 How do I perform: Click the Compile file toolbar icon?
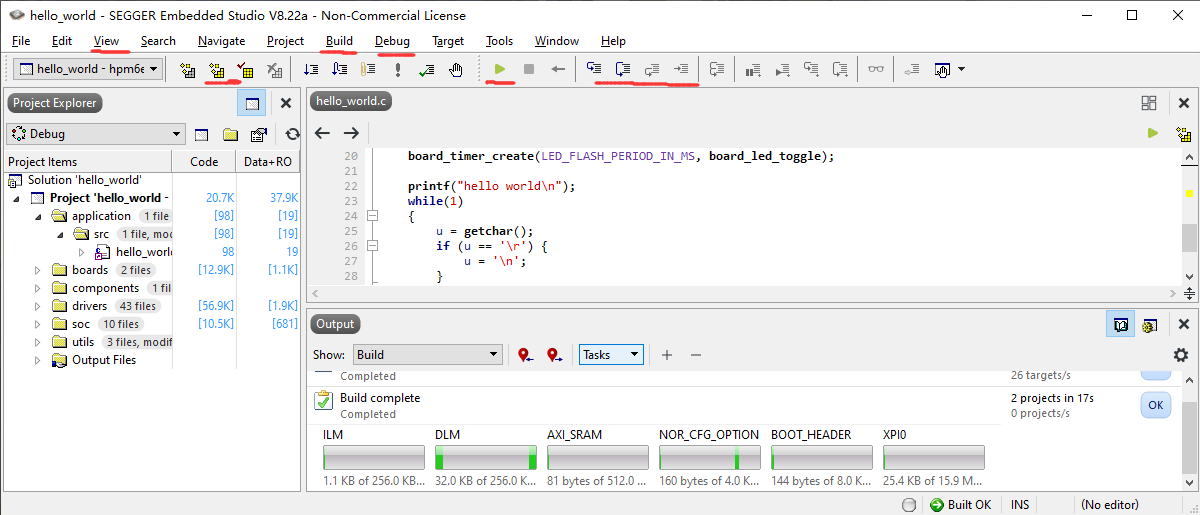pos(187,69)
